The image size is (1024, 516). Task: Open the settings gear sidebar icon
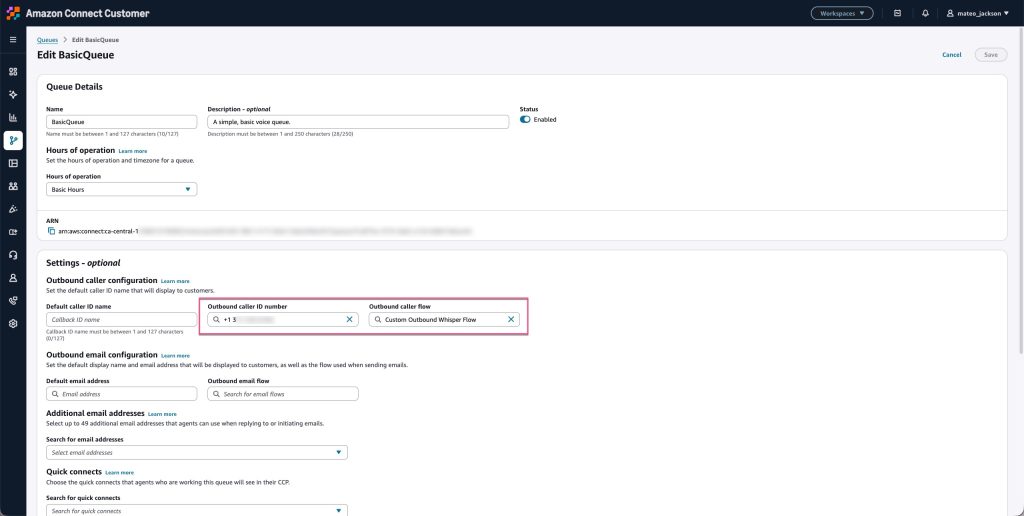point(13,323)
